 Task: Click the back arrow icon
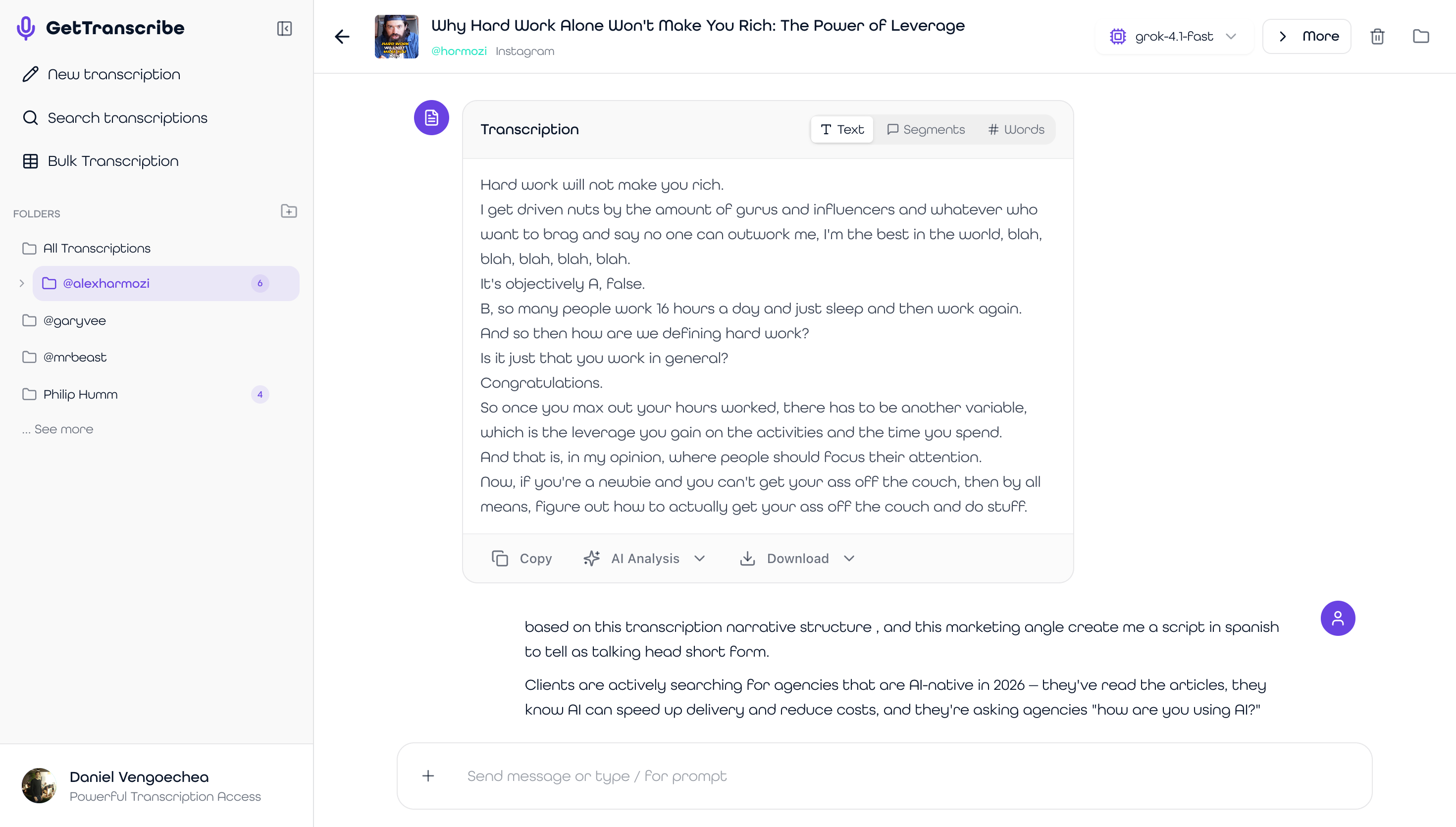pyautogui.click(x=342, y=37)
